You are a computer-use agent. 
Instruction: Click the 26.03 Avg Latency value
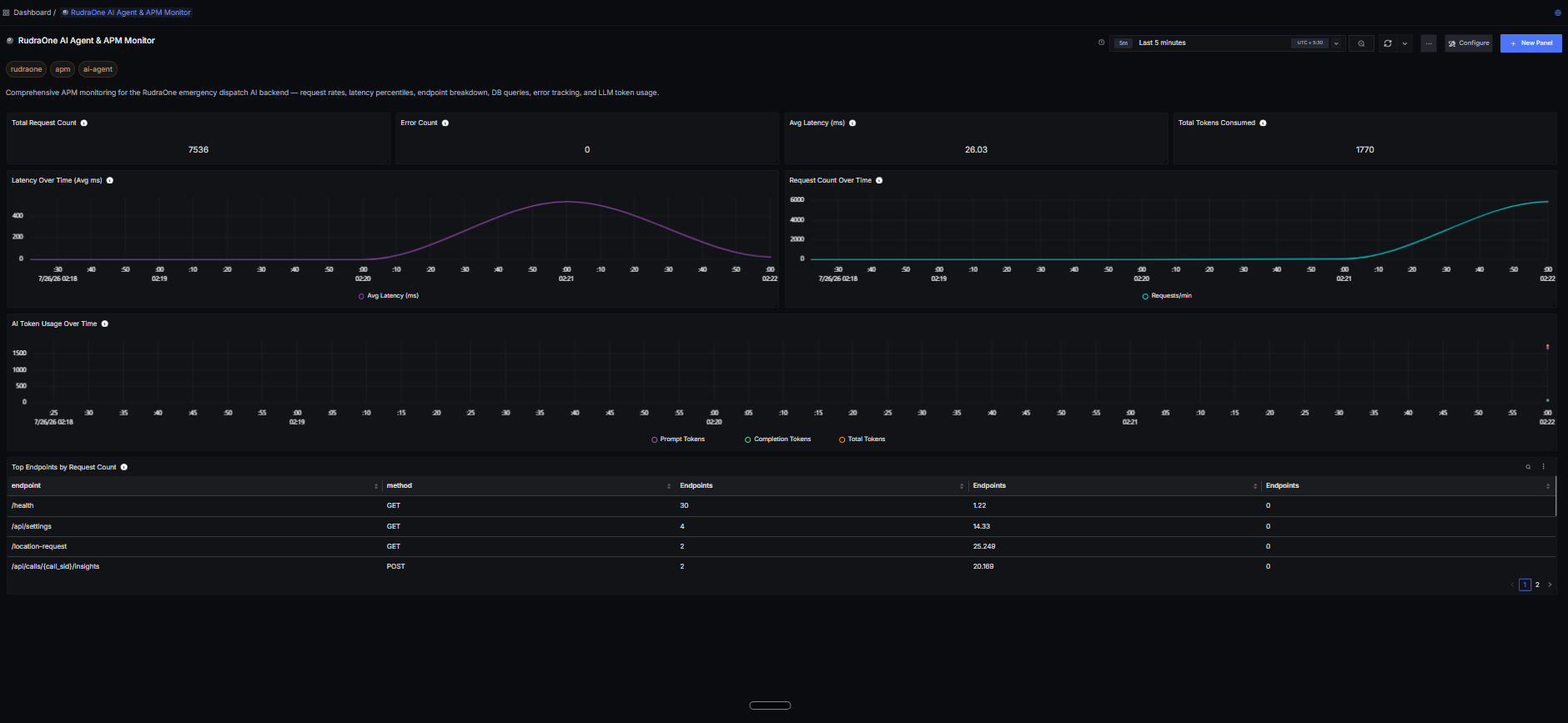click(976, 150)
